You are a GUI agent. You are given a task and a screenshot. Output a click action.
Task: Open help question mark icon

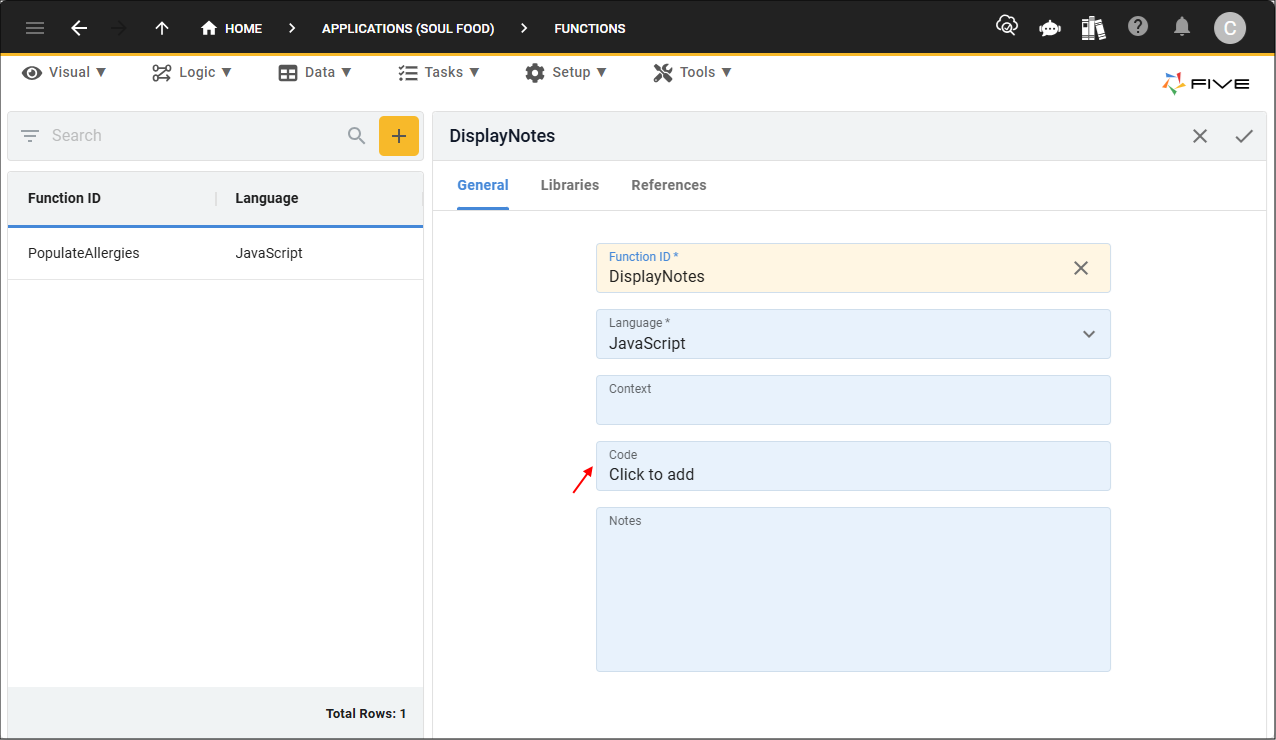click(1138, 26)
